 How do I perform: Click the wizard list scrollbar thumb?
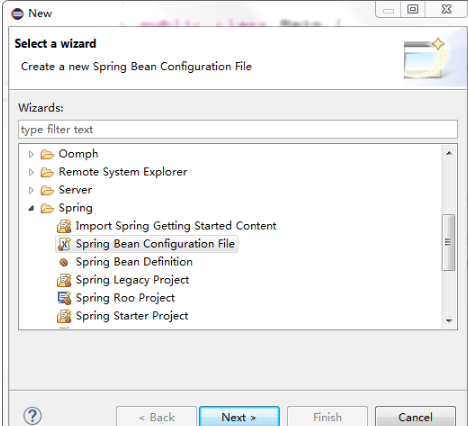pyautogui.click(x=448, y=242)
